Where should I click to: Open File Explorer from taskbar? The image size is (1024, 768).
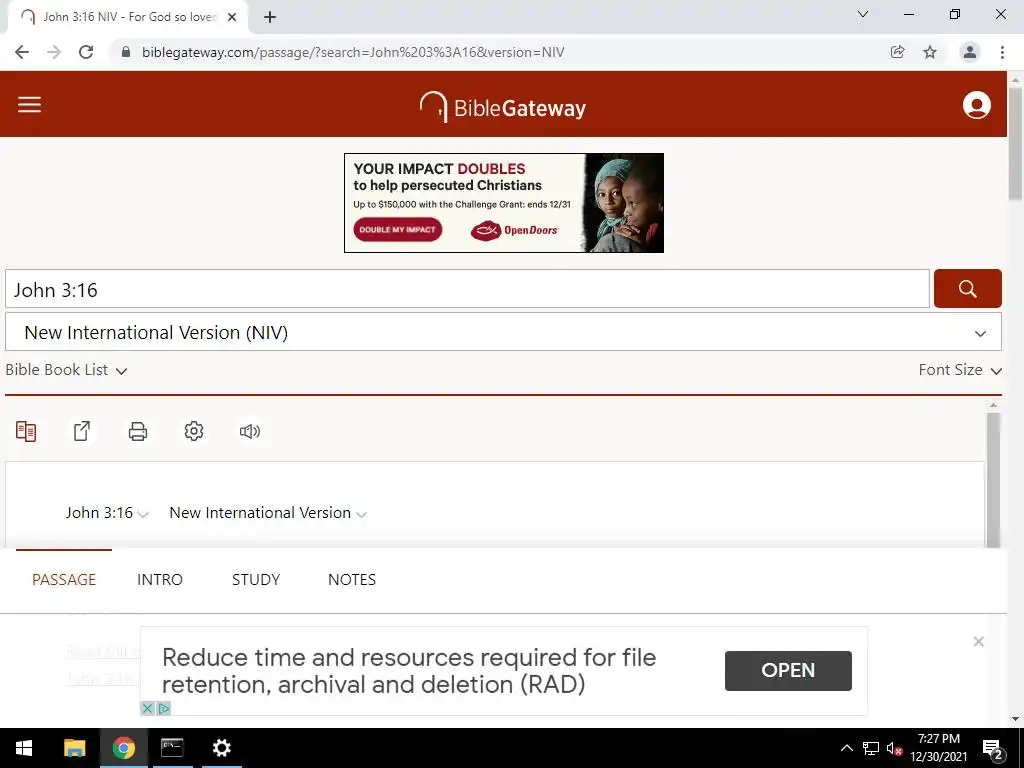pos(74,748)
